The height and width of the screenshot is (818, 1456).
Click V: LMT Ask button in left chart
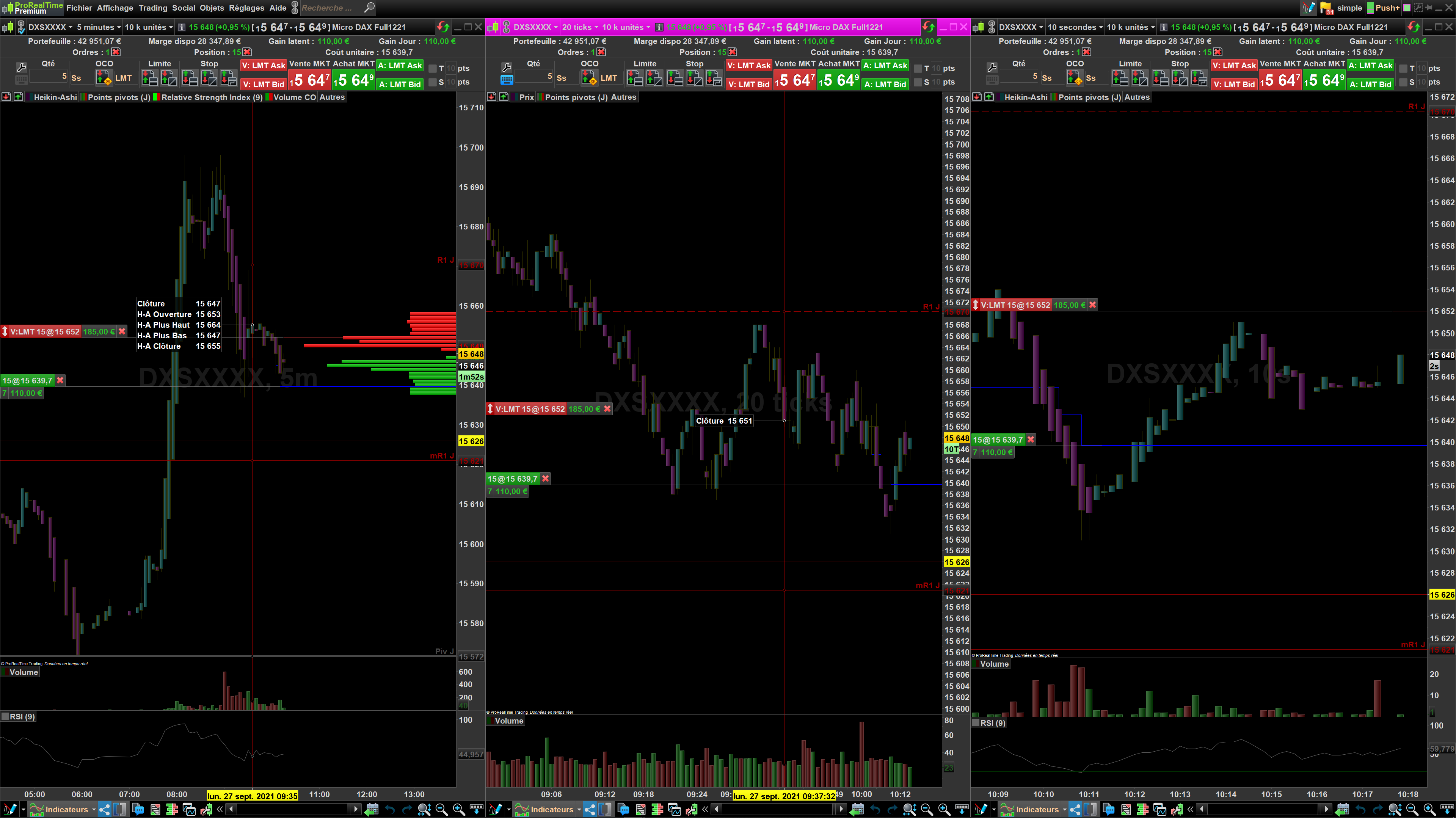[x=264, y=66]
